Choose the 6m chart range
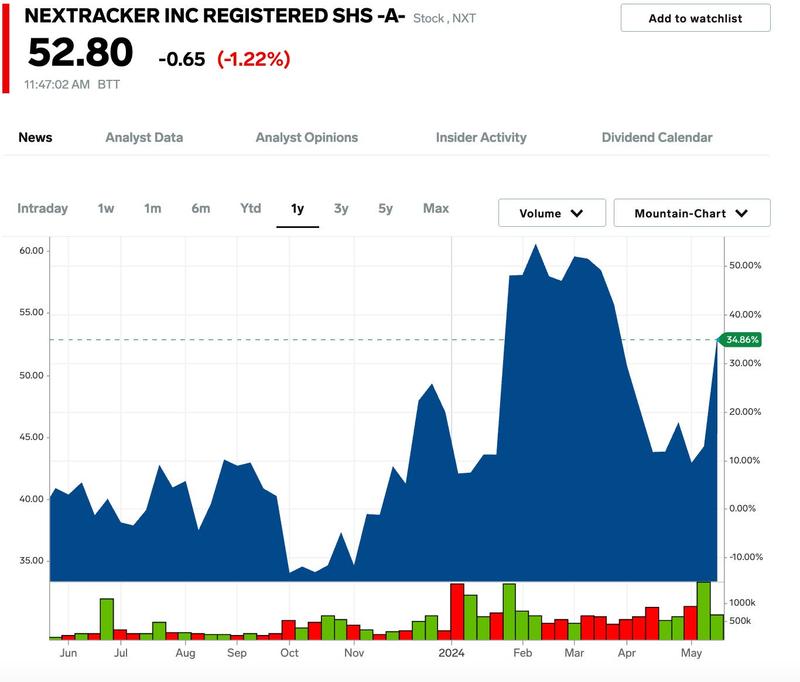800x682 pixels. pos(201,208)
